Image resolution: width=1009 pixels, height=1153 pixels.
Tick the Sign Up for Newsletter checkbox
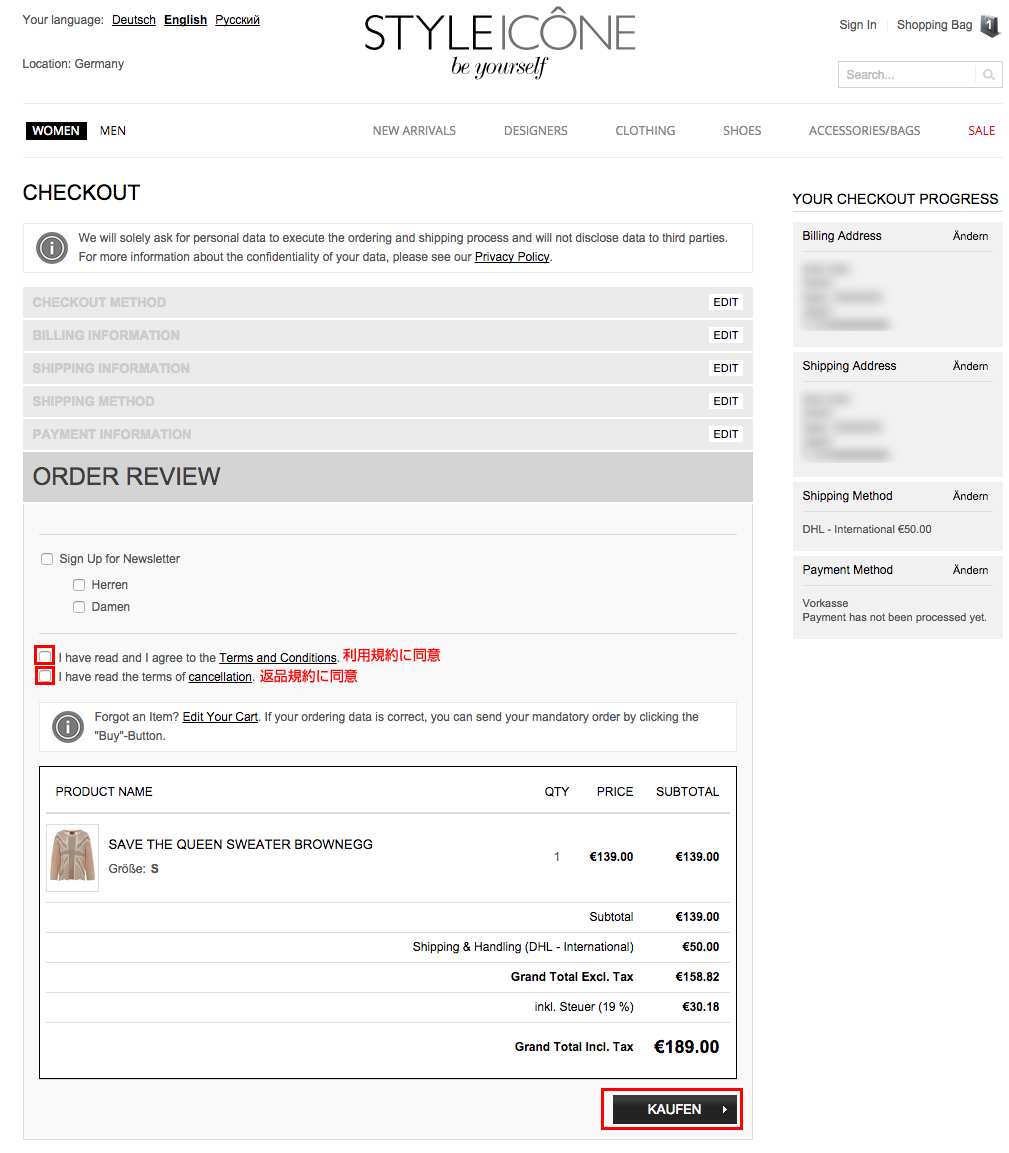pyautogui.click(x=47, y=559)
